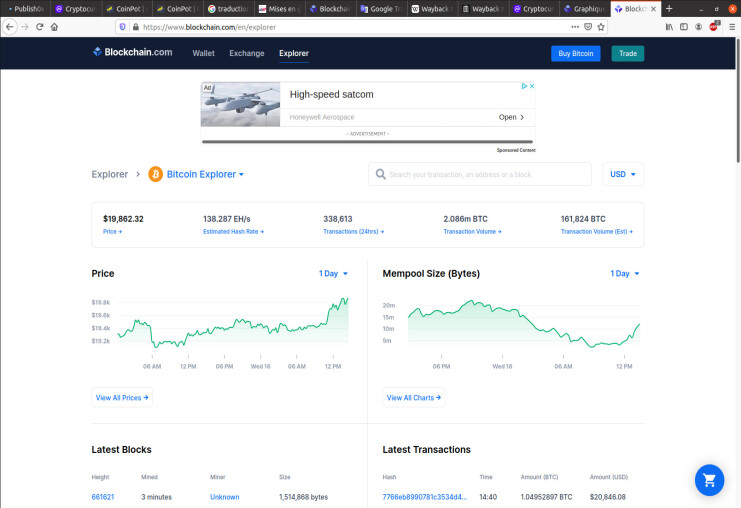Click the View All Prices button
This screenshot has width=741, height=508.
tap(122, 398)
